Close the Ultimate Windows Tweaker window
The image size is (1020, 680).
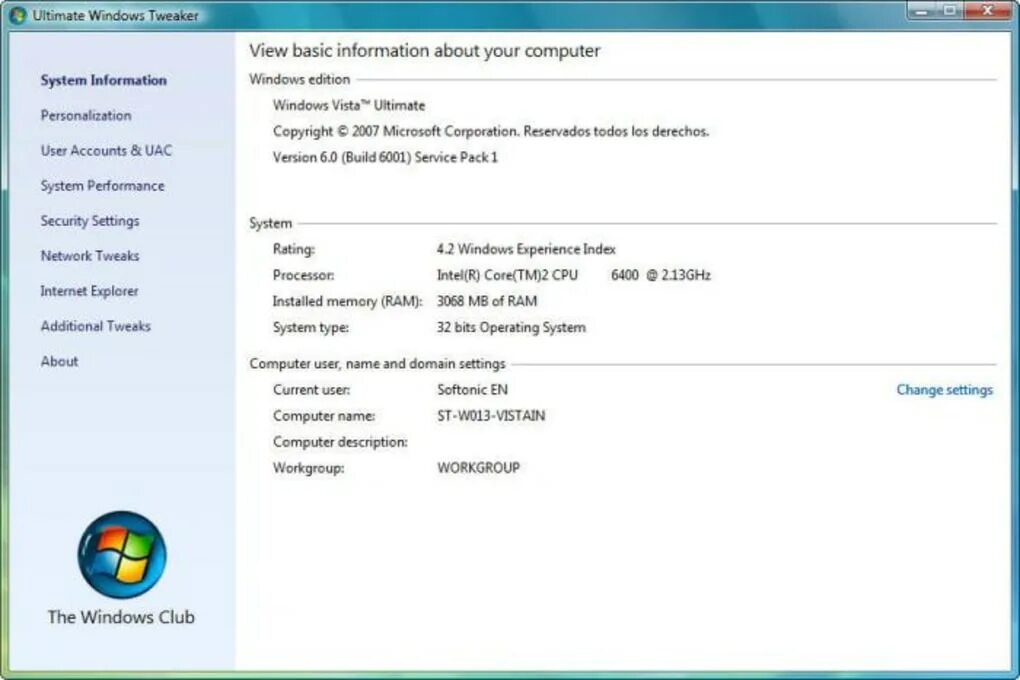pyautogui.click(x=987, y=10)
